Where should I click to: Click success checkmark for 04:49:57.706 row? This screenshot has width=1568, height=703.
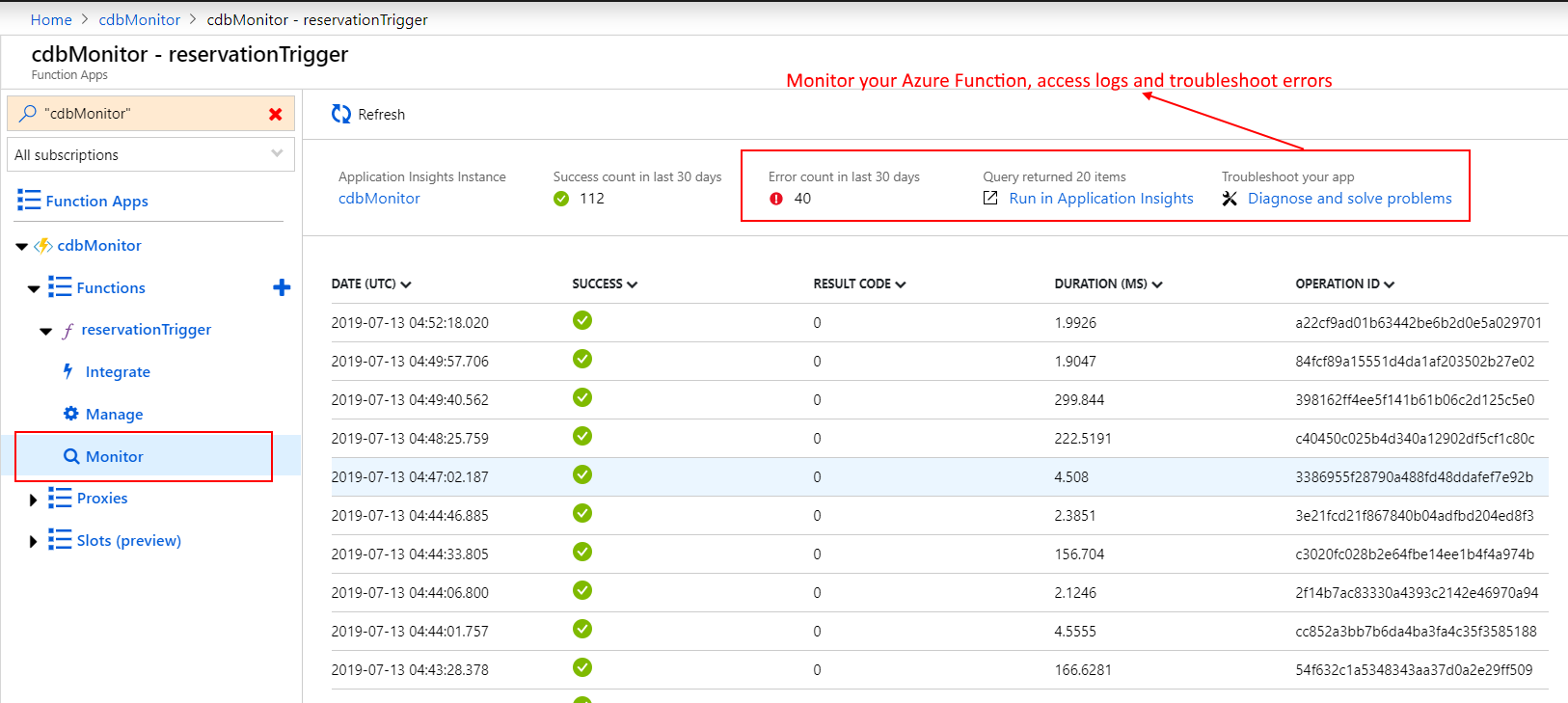pyautogui.click(x=582, y=359)
